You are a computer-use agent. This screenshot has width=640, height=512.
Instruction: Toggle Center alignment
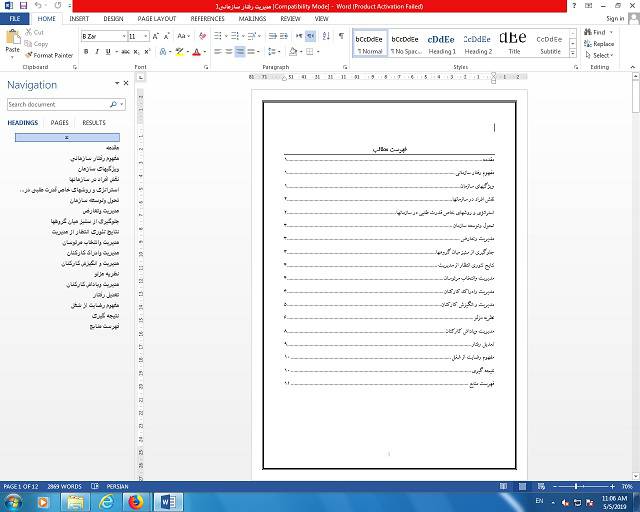tap(229, 51)
